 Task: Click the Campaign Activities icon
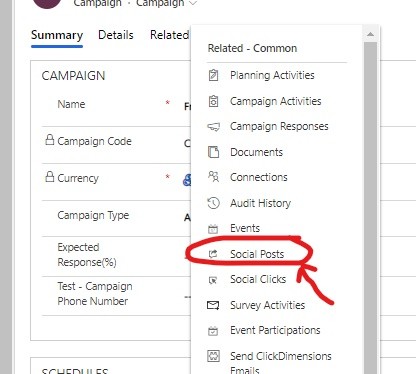213,101
